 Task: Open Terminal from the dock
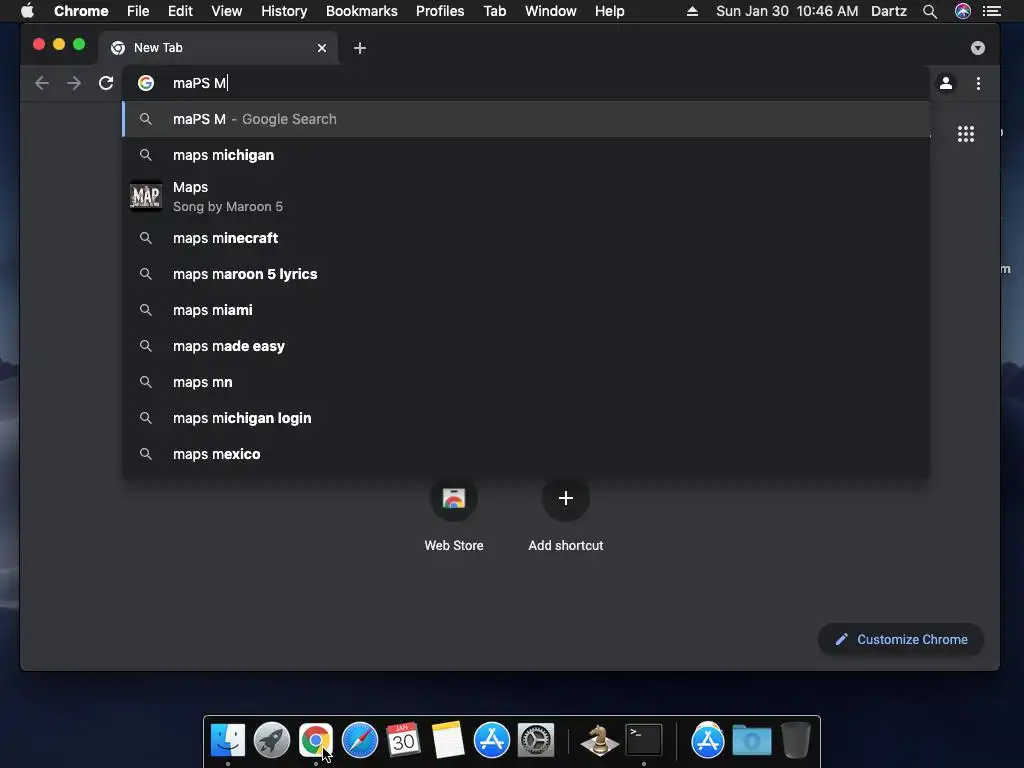tap(644, 740)
